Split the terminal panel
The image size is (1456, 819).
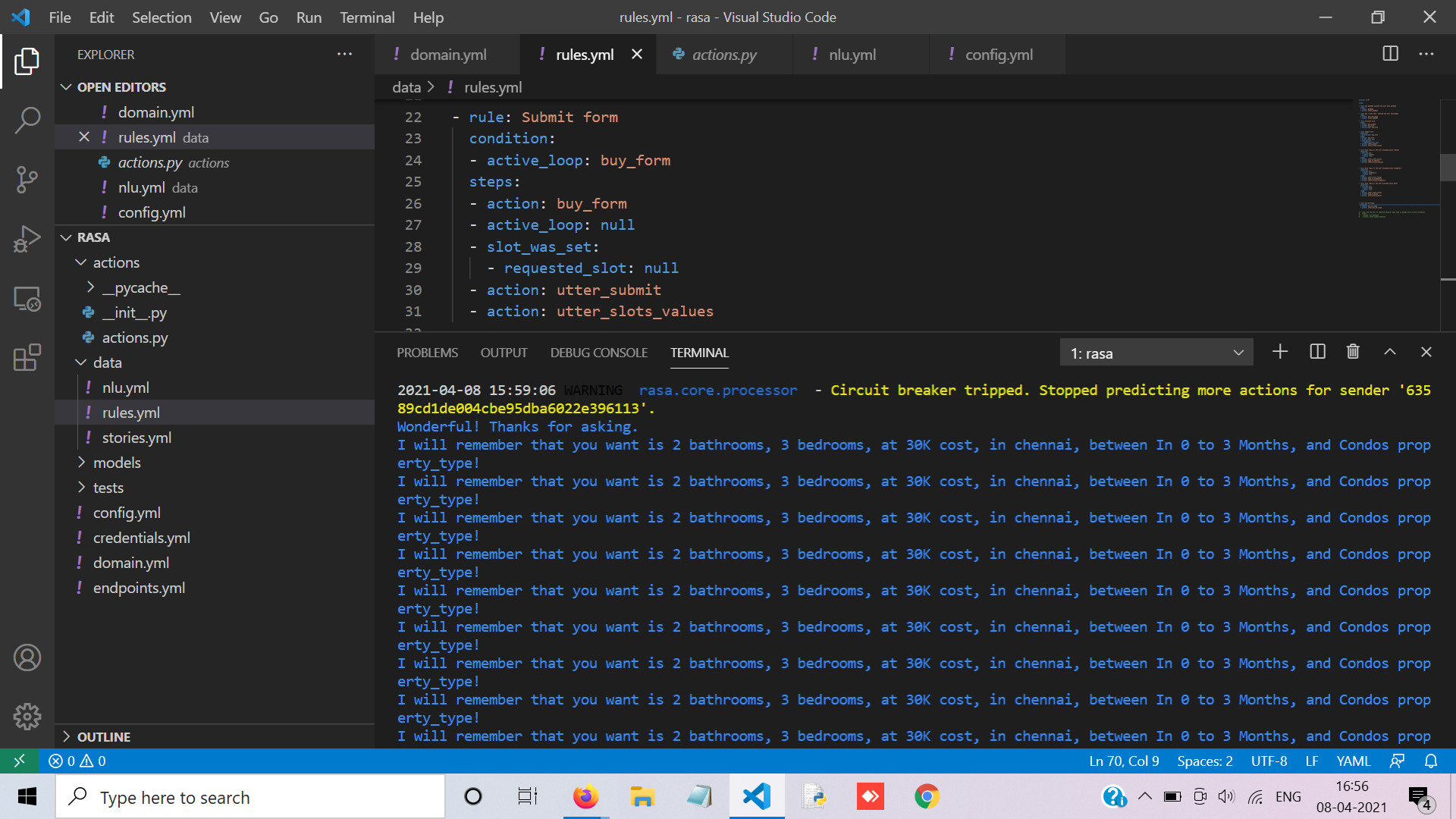point(1317,352)
